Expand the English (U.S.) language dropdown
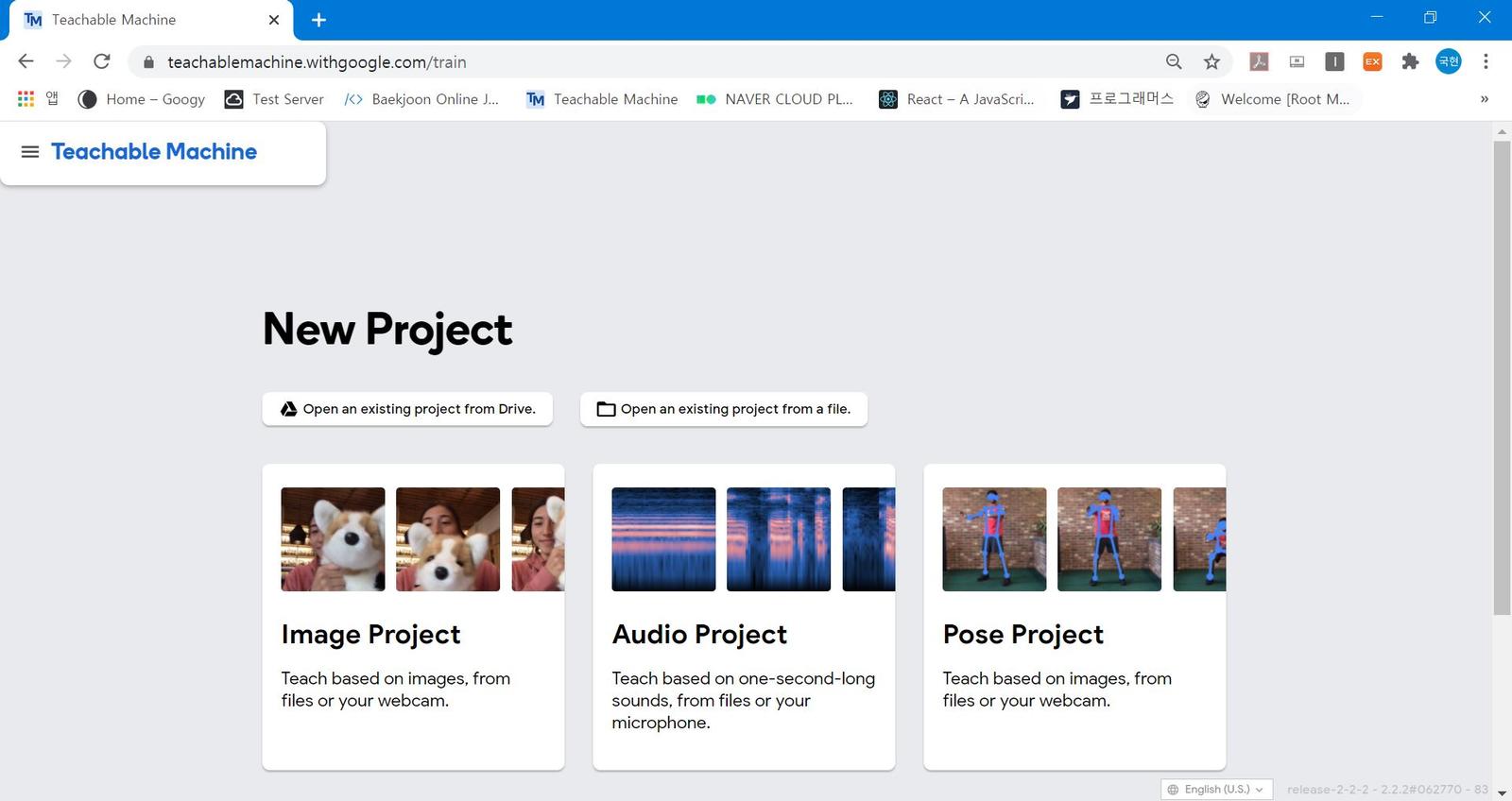Image resolution: width=1512 pixels, height=801 pixels. pos(1216,790)
